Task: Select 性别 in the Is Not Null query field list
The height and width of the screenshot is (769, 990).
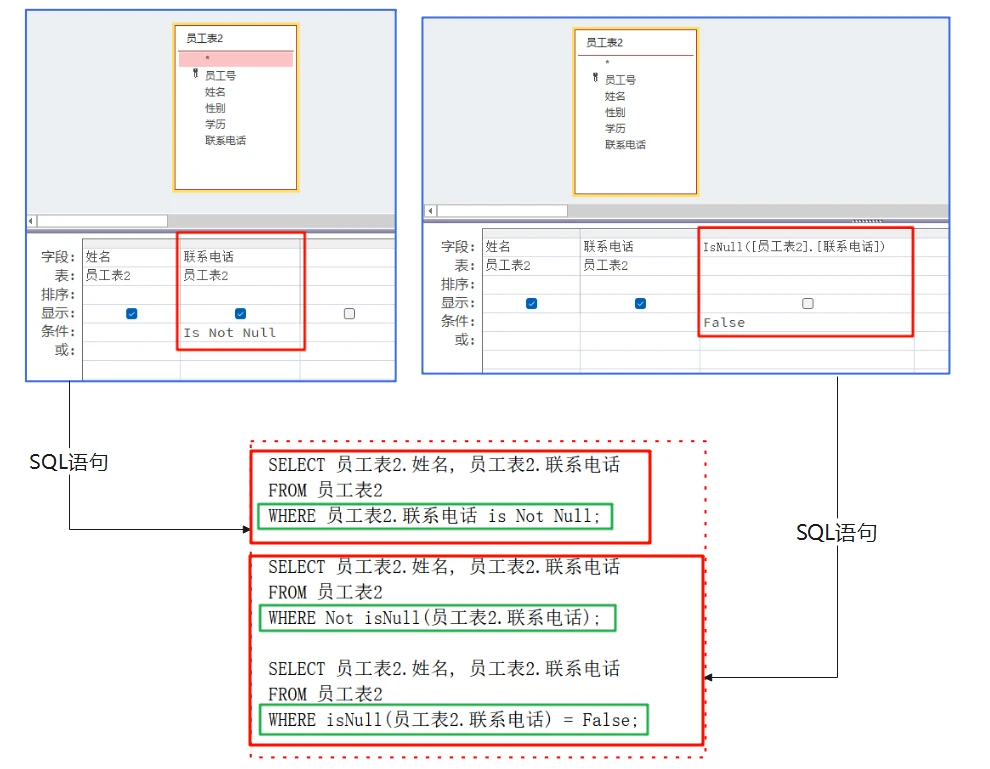Action: (215, 108)
